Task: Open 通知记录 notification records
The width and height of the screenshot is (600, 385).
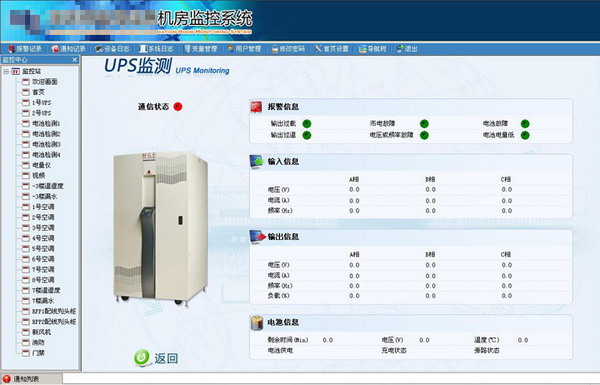Action: pyautogui.click(x=69, y=49)
